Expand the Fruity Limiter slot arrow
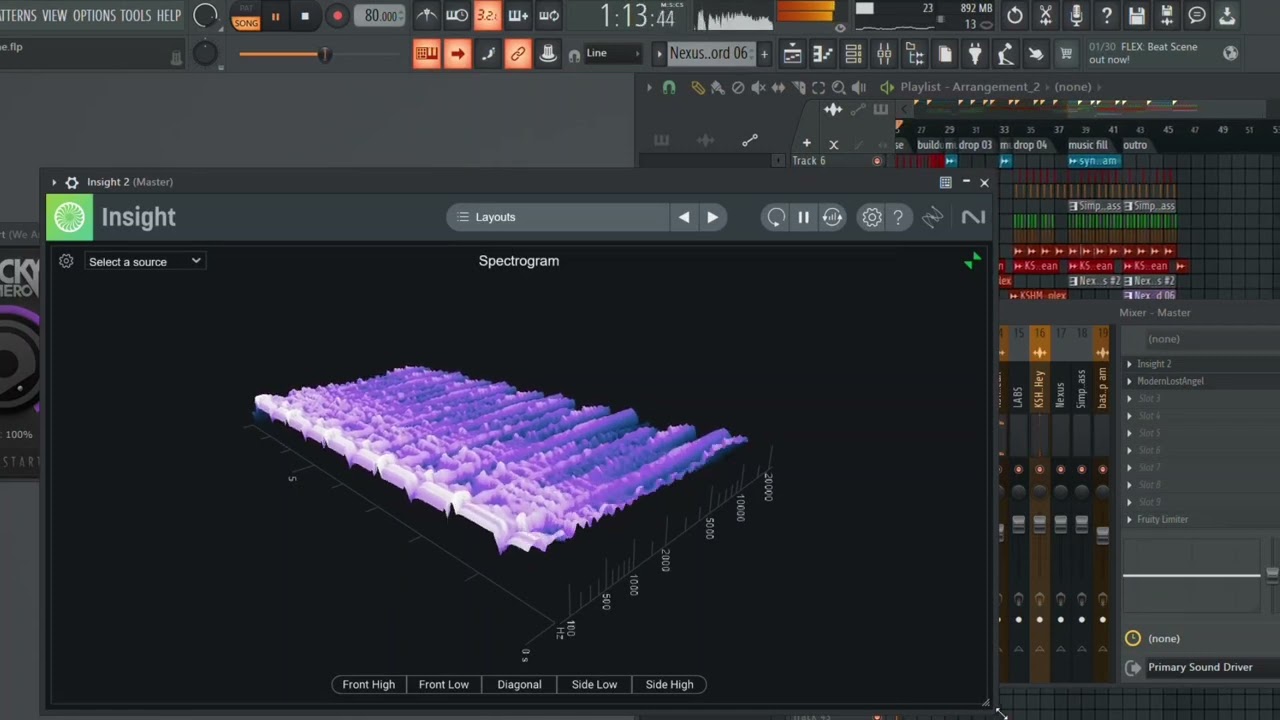Screen dimensions: 1280x720 click(1130, 520)
